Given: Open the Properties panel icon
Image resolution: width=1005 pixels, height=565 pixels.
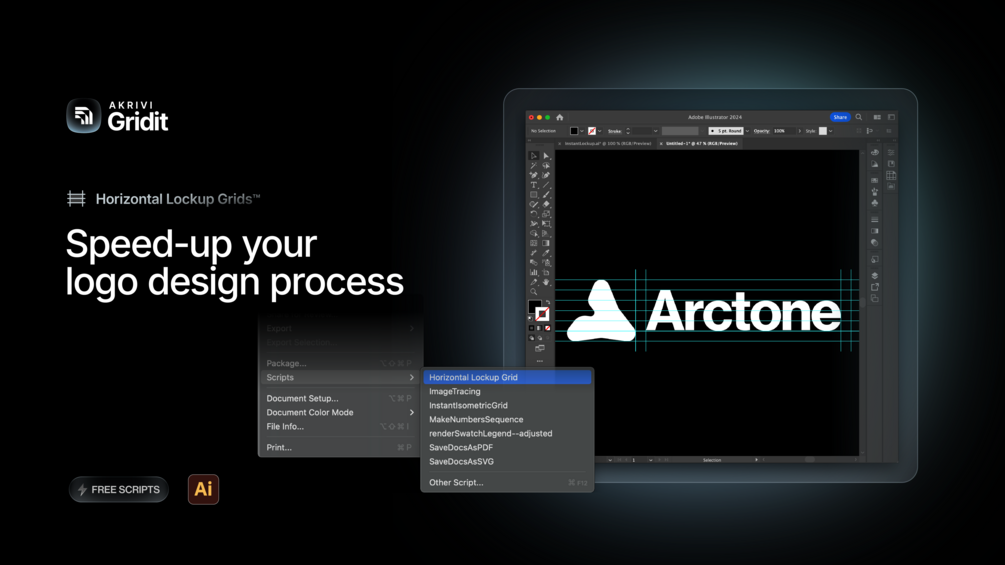Looking at the screenshot, I should point(891,152).
